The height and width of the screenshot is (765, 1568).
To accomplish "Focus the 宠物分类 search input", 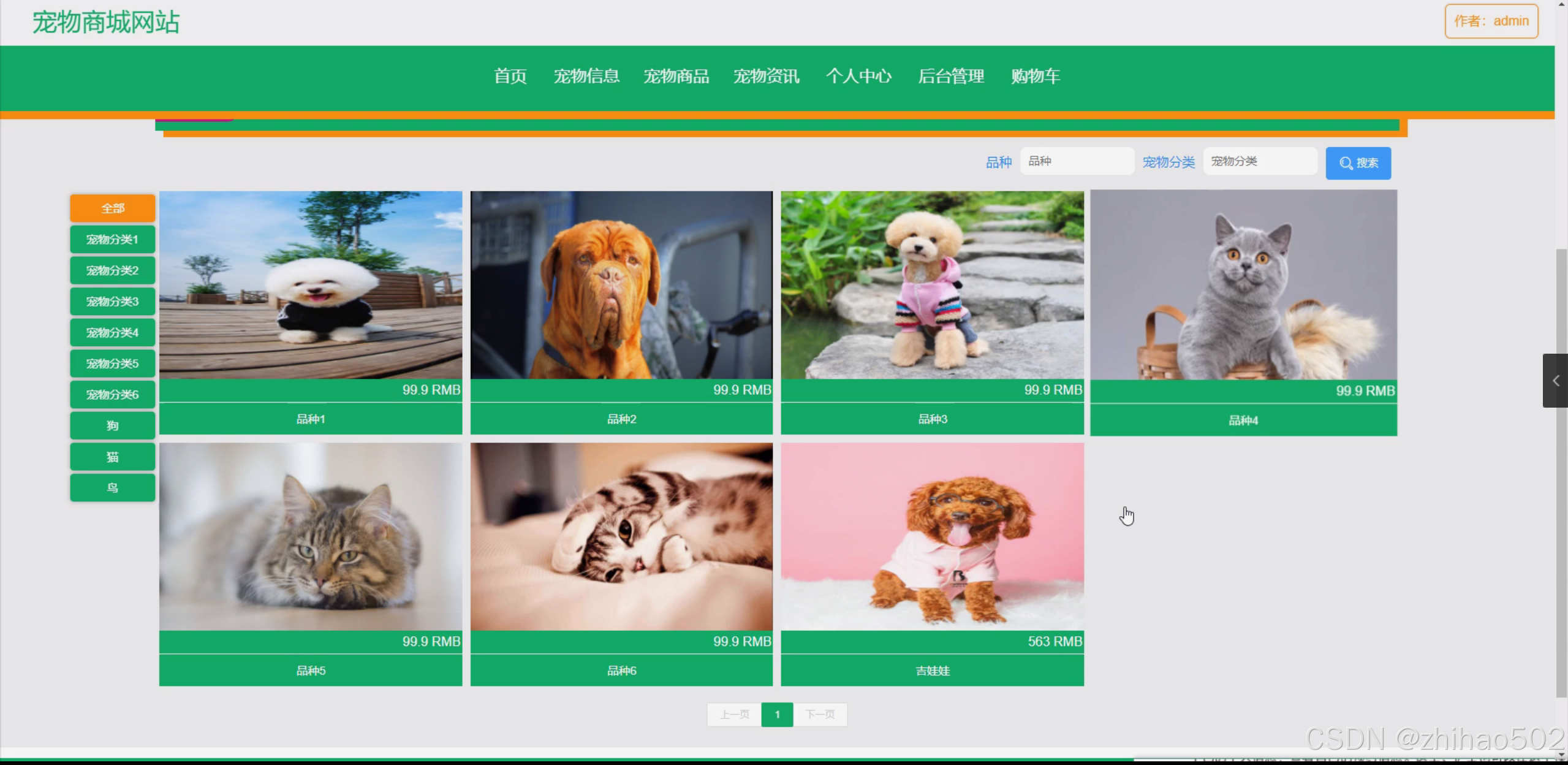I will [x=1259, y=161].
